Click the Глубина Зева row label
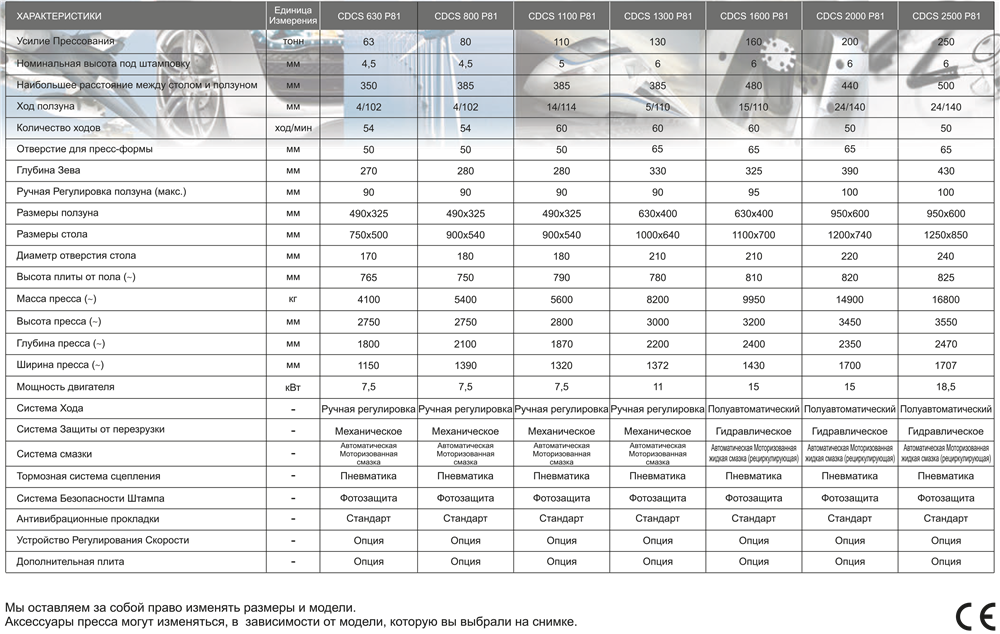This screenshot has width=1000, height=634. pyautogui.click(x=48, y=170)
